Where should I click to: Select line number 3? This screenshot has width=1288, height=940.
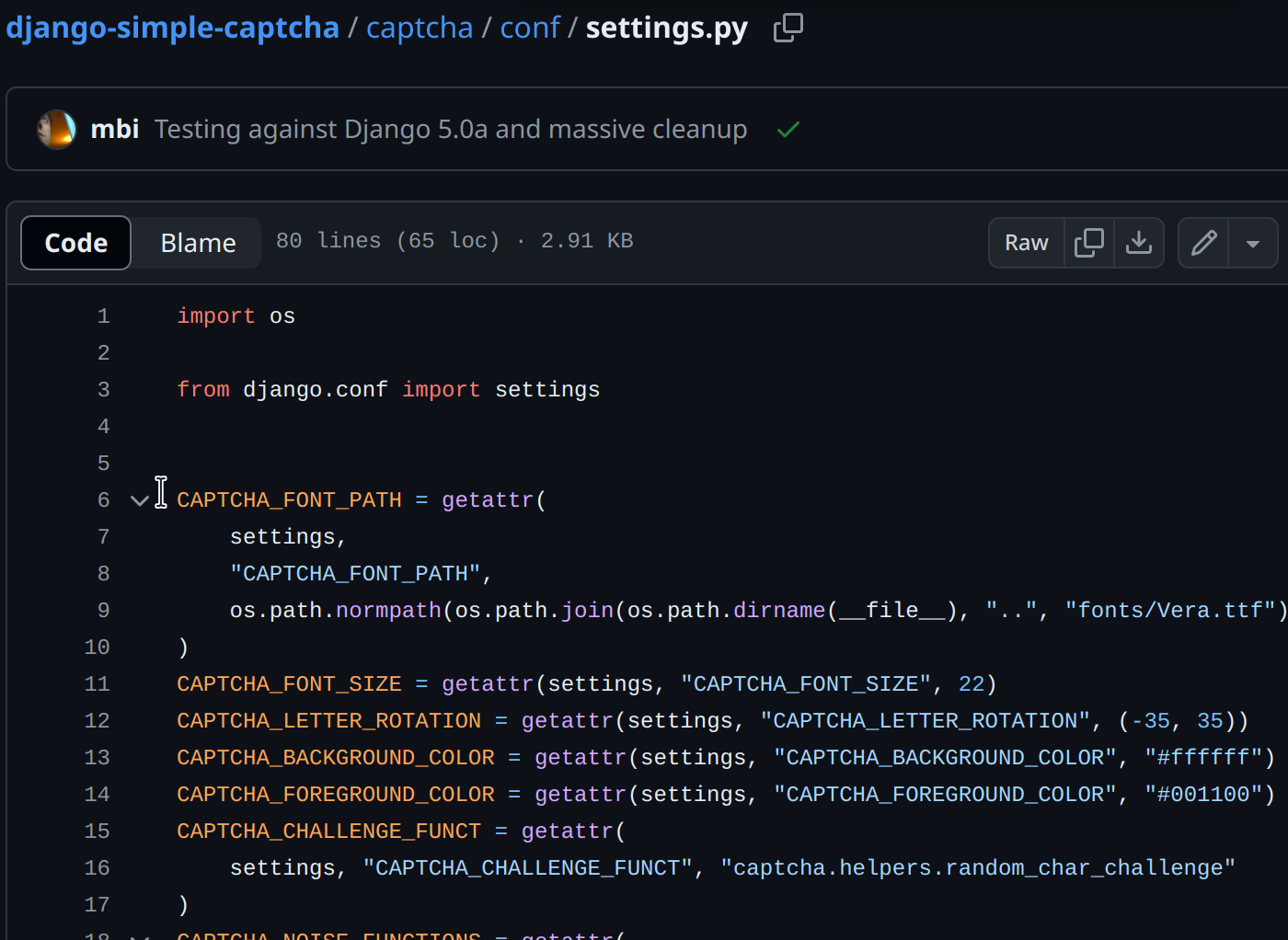tap(104, 390)
